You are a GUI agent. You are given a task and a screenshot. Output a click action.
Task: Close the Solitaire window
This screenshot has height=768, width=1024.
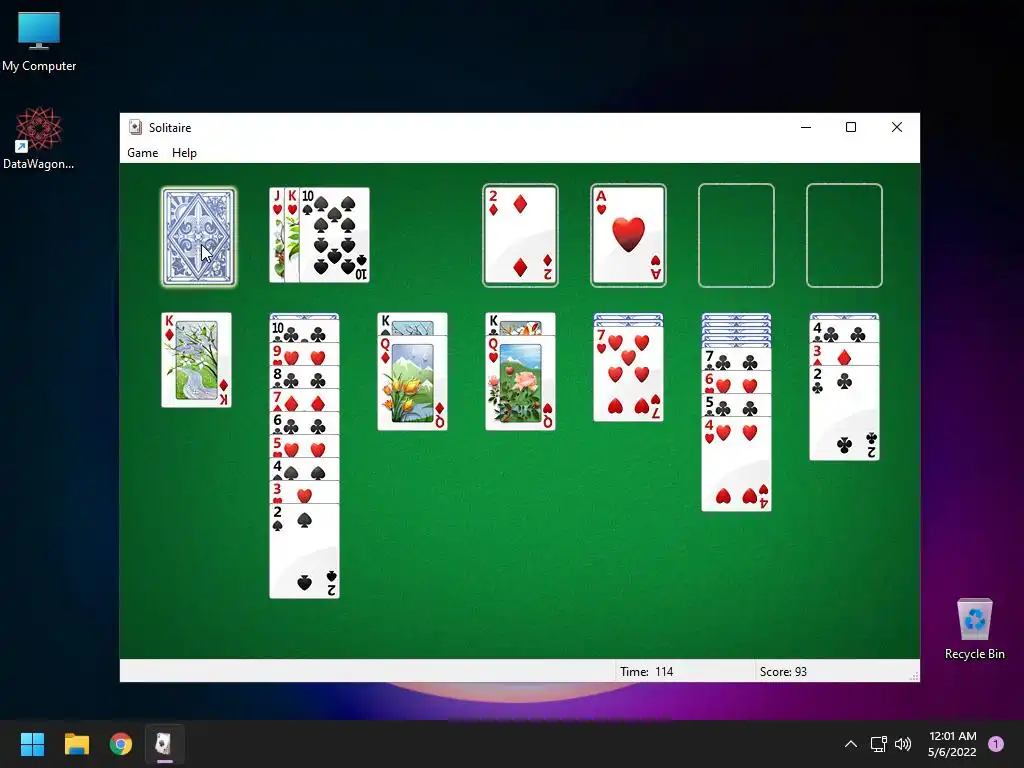pos(897,127)
